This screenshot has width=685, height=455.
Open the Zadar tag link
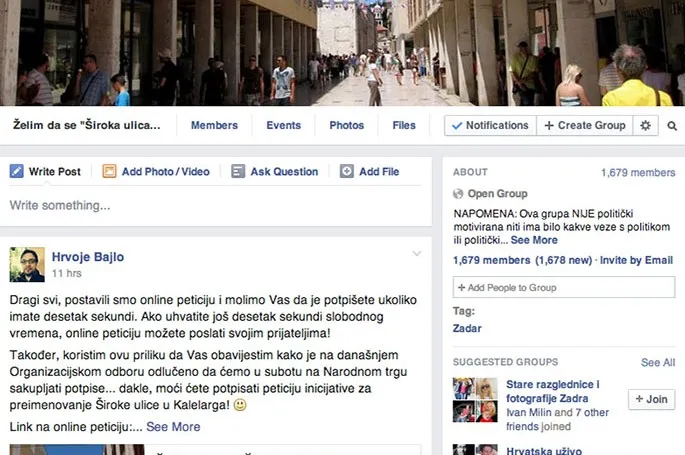[x=467, y=328]
